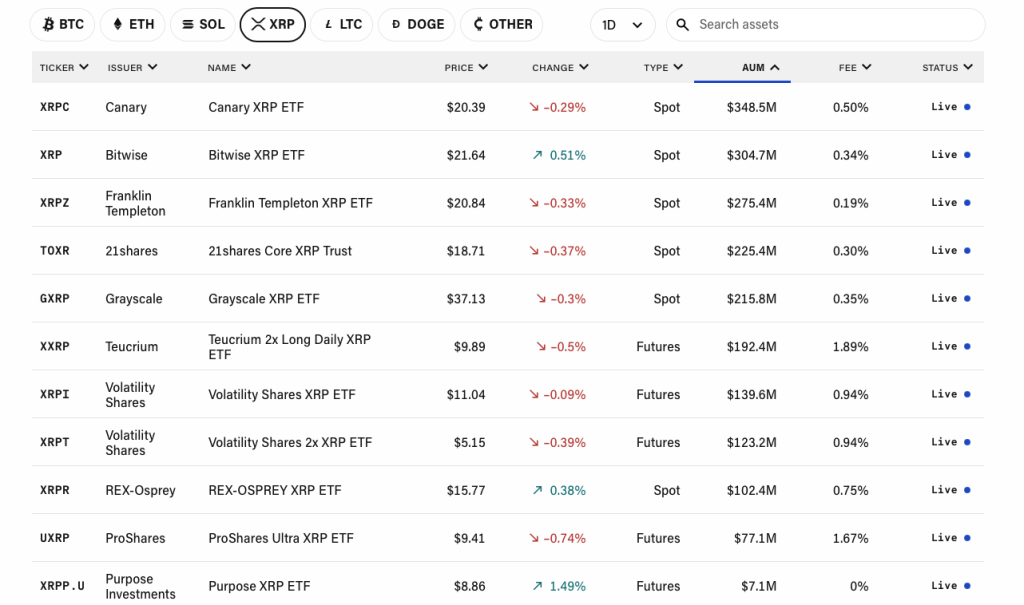Click the XRPZ ticker symbol

pos(55,203)
